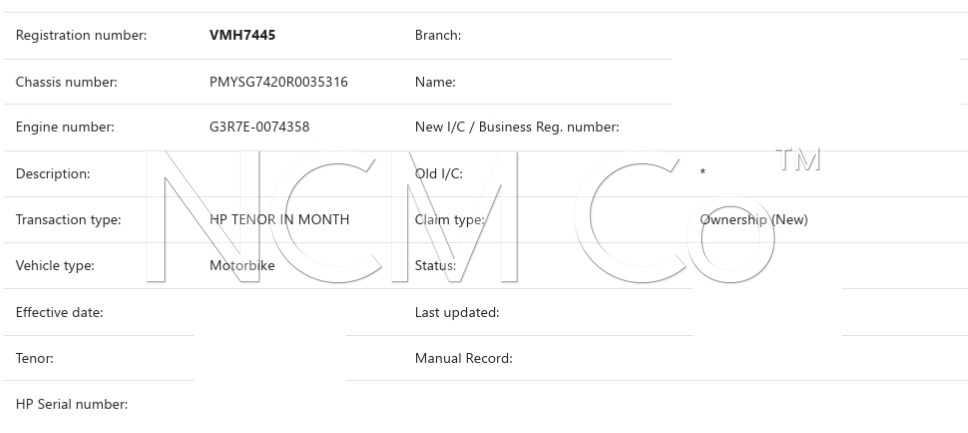Click the Registration number label
The height and width of the screenshot is (433, 968).
point(81,36)
